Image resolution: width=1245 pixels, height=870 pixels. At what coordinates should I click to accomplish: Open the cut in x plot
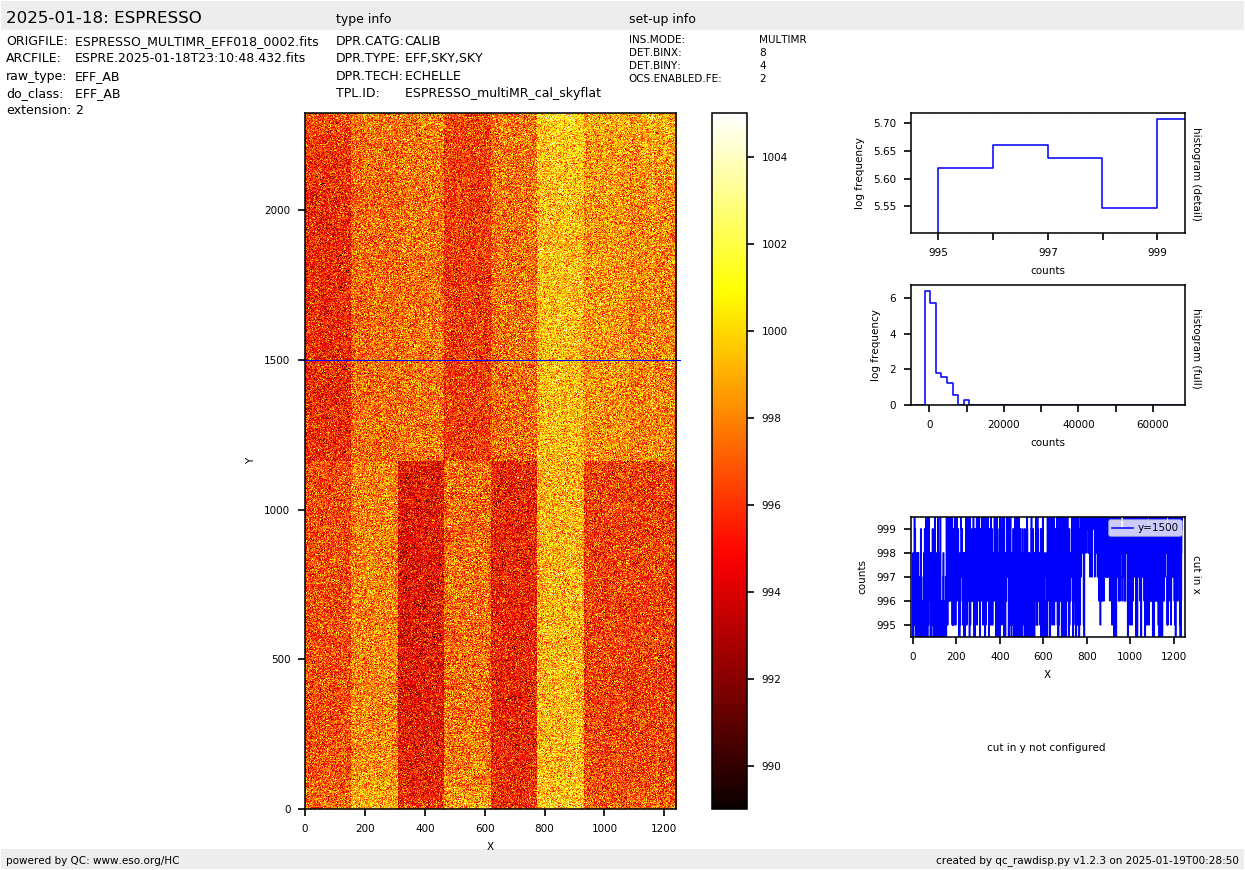[x=1047, y=577]
